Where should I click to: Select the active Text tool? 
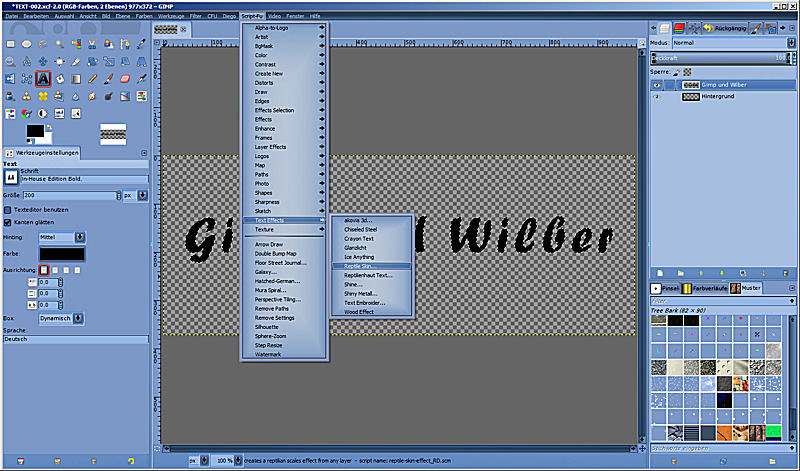pyautogui.click(x=43, y=79)
